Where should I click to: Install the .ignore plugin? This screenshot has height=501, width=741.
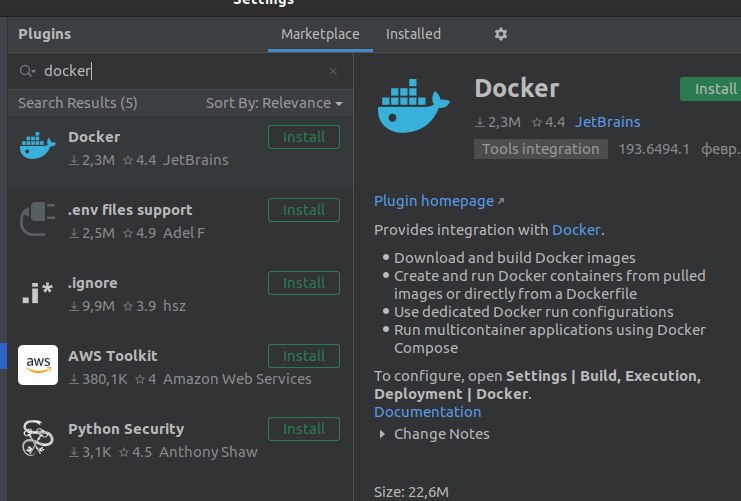(304, 283)
